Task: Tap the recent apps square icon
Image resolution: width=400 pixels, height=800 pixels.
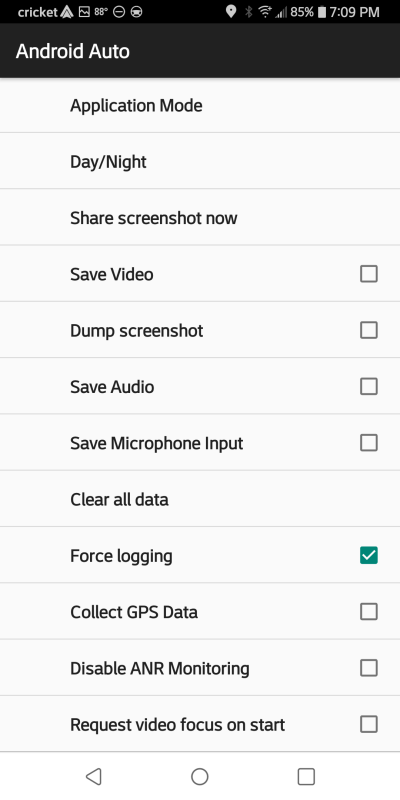Action: click(x=306, y=776)
